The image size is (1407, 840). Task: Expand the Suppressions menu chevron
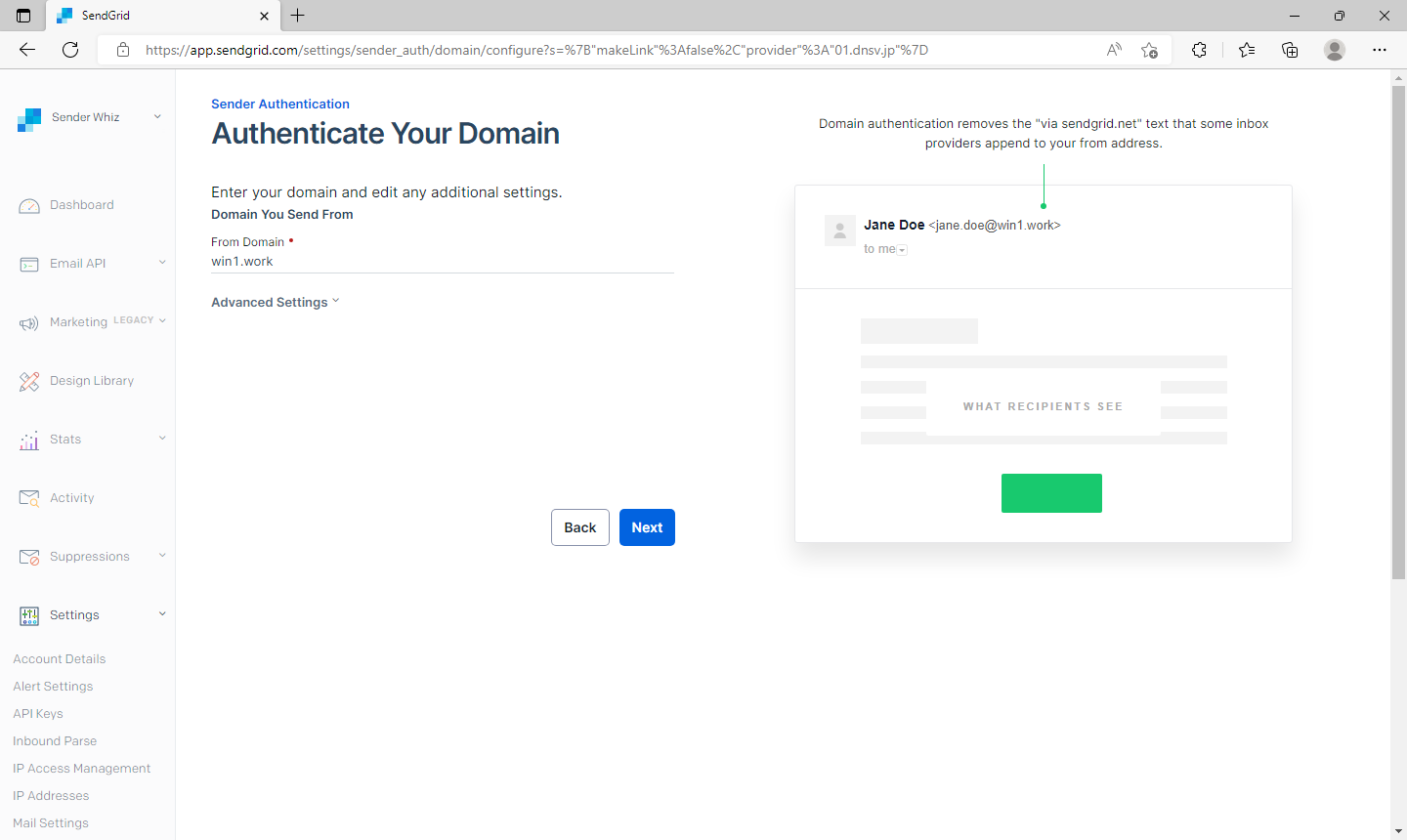tap(162, 555)
